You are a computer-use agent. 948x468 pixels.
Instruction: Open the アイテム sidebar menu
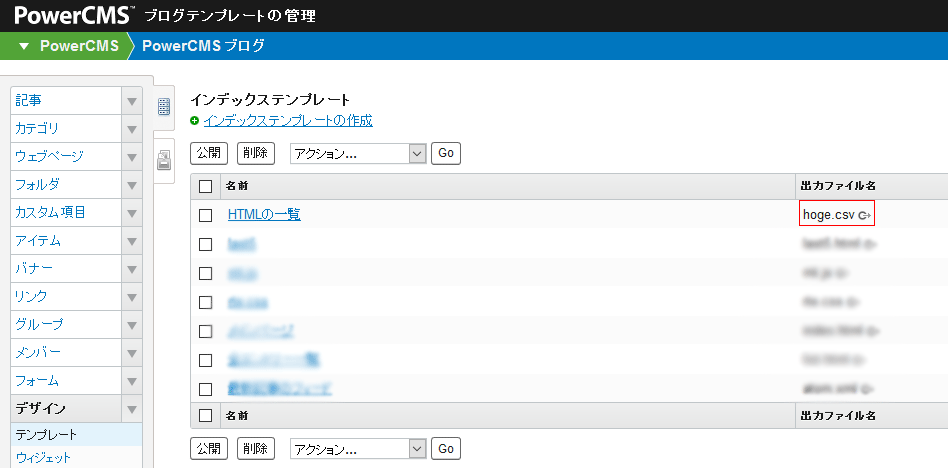(66, 241)
